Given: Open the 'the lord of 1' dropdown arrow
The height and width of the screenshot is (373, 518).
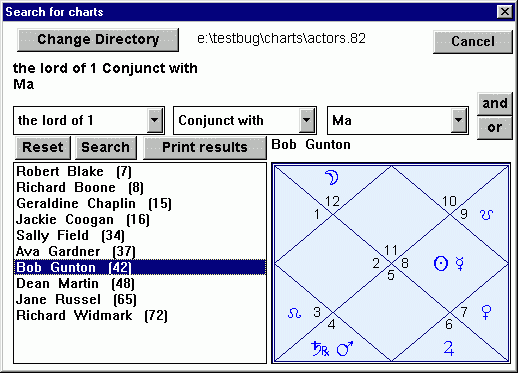Looking at the screenshot, I should click(x=155, y=120).
